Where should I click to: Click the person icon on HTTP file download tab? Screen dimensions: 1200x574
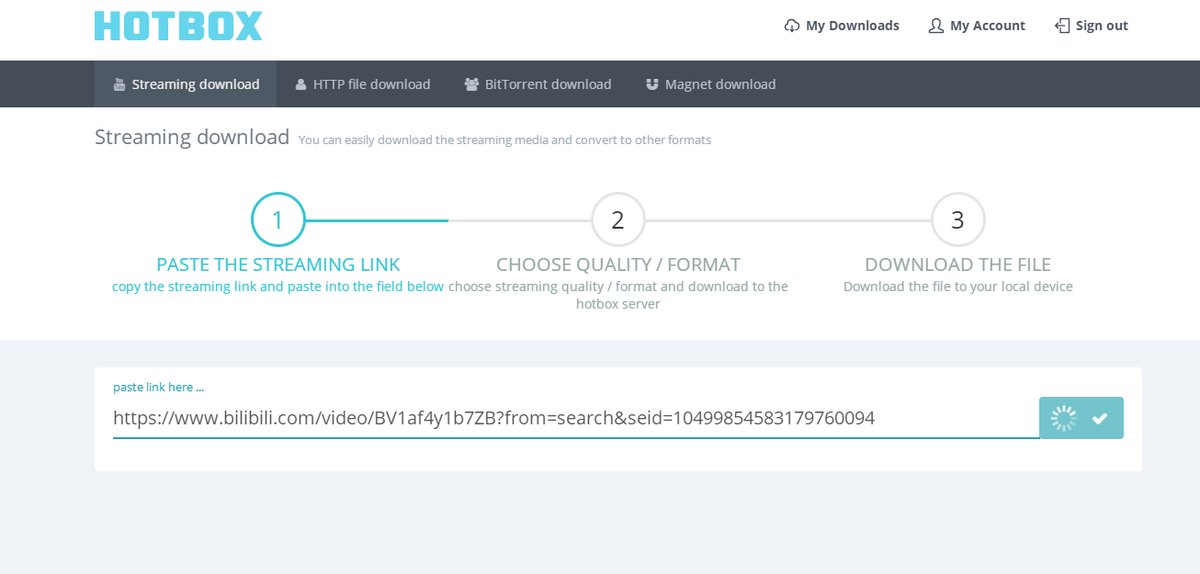click(301, 85)
